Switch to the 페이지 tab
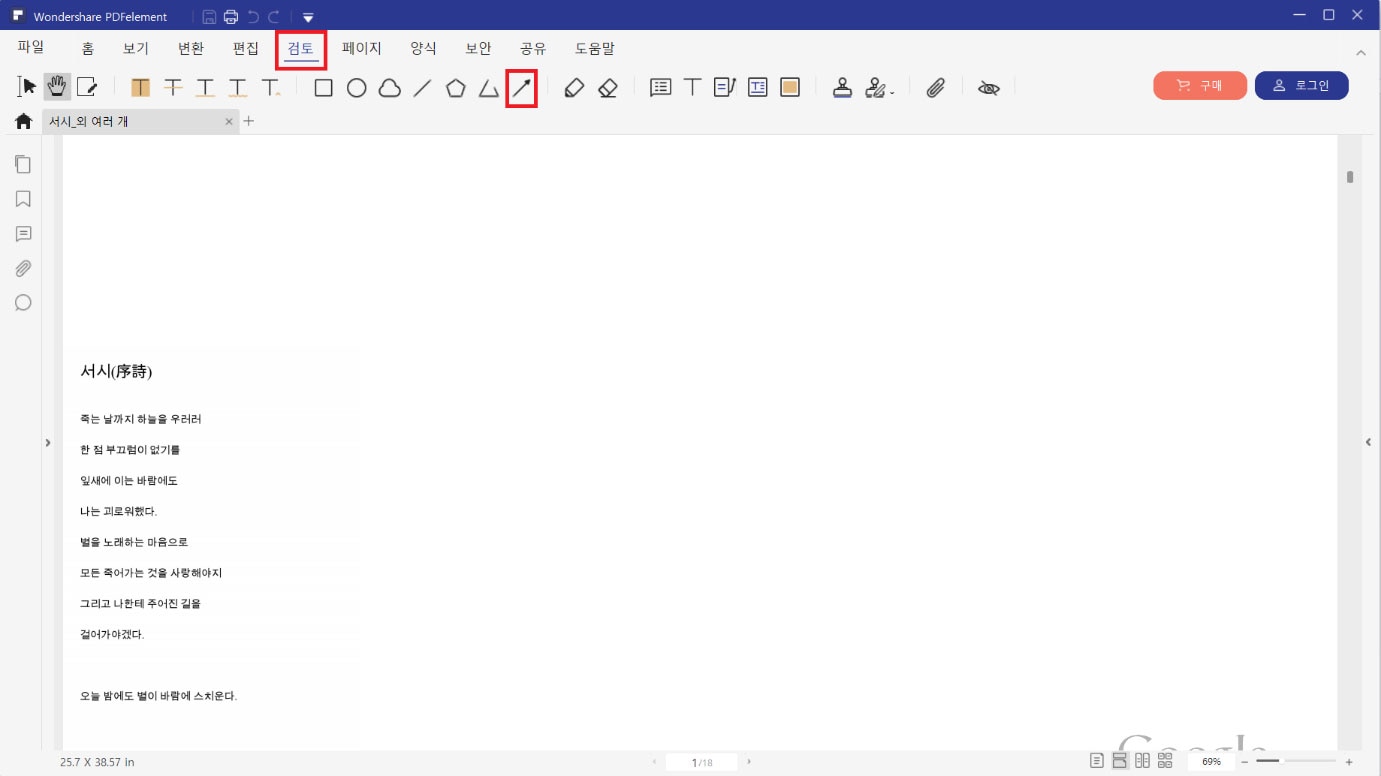 pyautogui.click(x=362, y=48)
